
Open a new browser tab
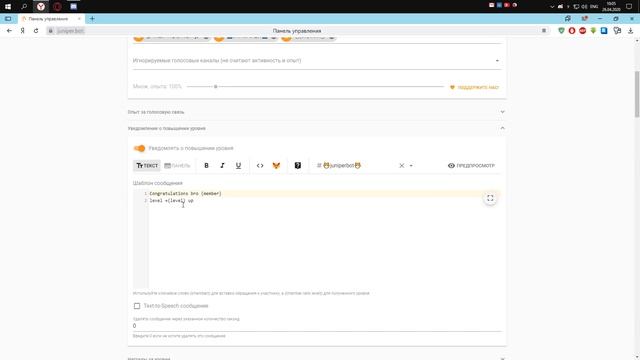[92, 19]
